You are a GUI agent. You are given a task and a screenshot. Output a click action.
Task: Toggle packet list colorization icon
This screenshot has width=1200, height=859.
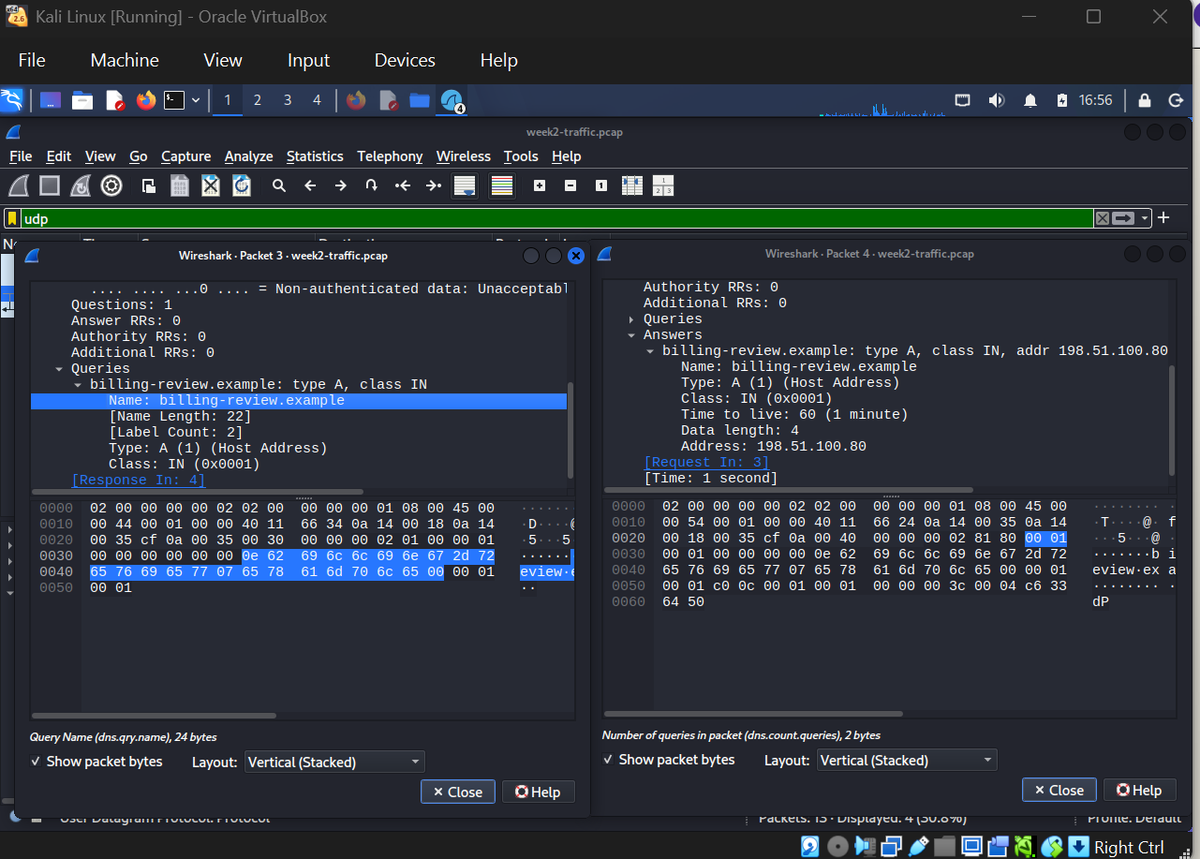501,186
